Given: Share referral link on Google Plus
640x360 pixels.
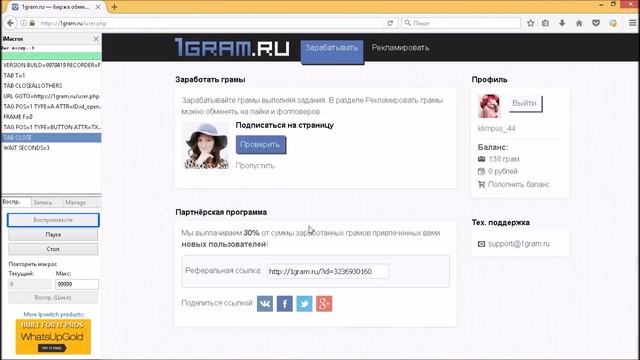Looking at the screenshot, I should click(x=324, y=303).
